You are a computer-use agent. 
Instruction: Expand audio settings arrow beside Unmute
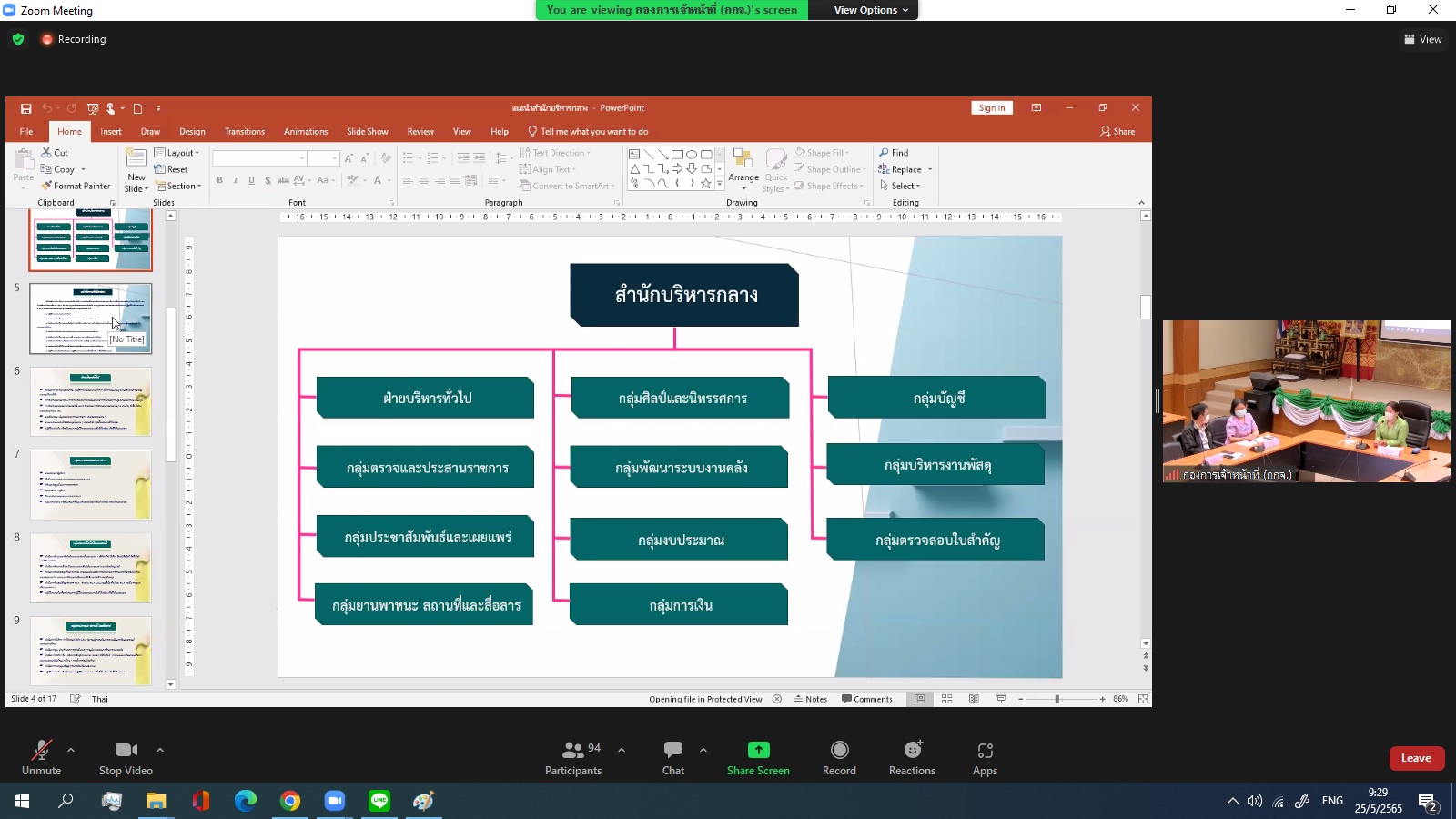[71, 750]
